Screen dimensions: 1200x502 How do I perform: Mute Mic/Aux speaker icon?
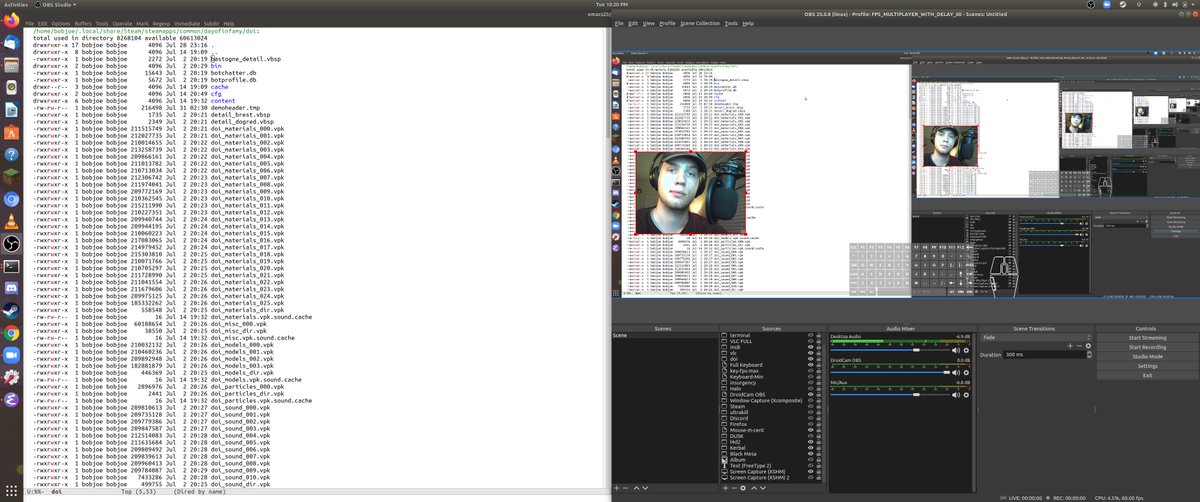(x=956, y=395)
